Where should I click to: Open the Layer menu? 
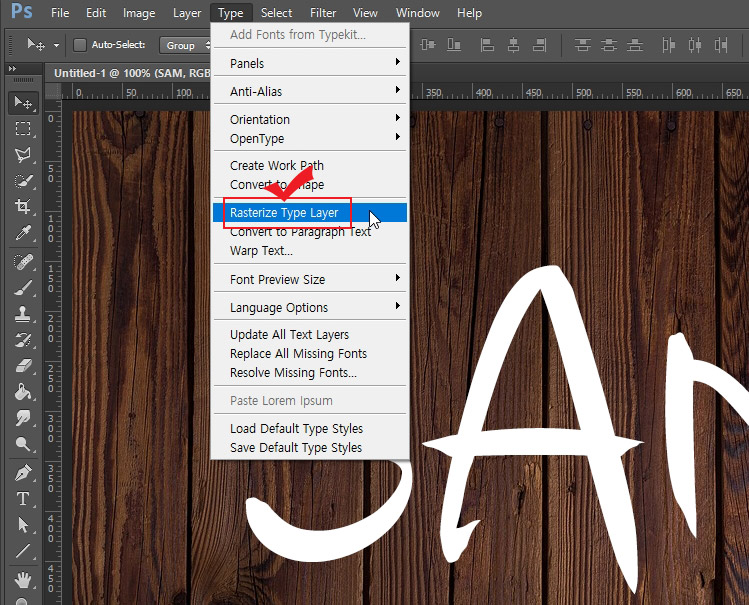click(187, 13)
